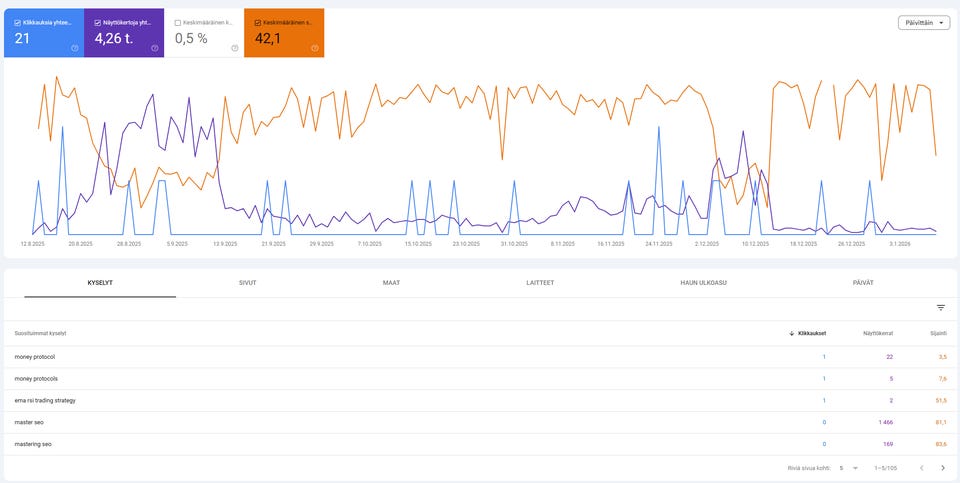
Task: Click the 'ema rsi trading strategy' query
Action: point(45,400)
